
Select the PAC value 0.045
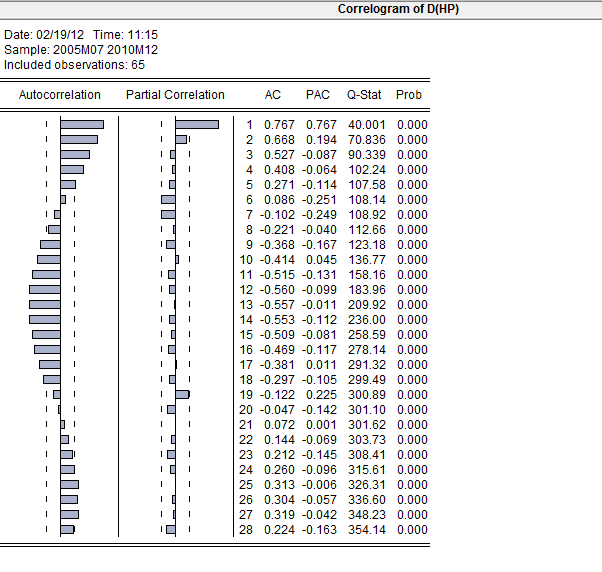[x=321, y=260]
